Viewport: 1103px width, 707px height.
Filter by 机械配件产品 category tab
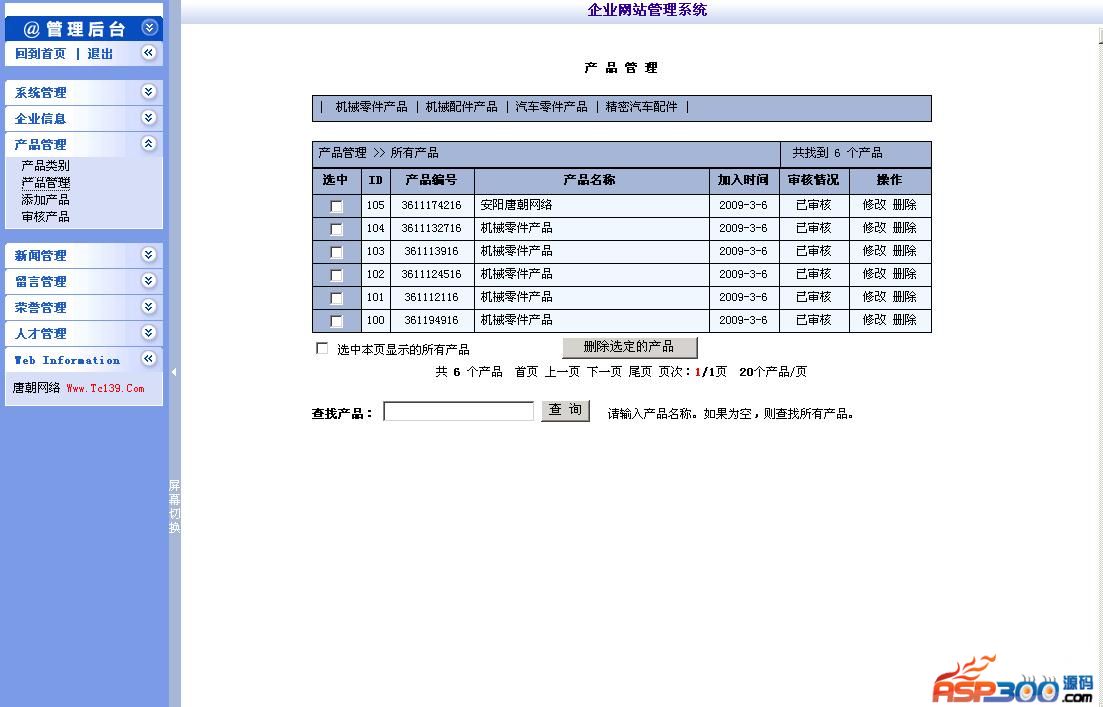pos(461,107)
